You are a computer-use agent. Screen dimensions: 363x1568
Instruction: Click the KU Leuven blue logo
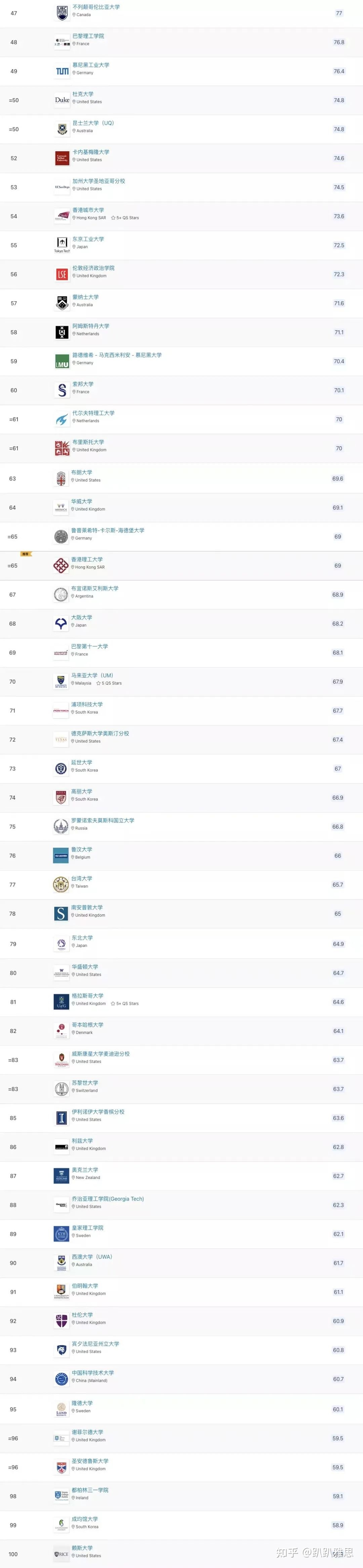pos(61,856)
